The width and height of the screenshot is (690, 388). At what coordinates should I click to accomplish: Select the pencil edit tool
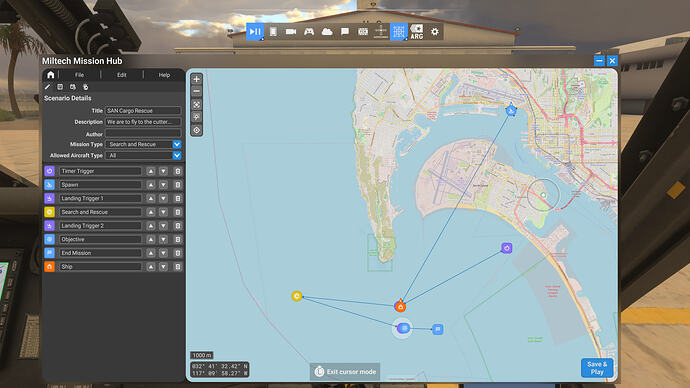tap(48, 87)
